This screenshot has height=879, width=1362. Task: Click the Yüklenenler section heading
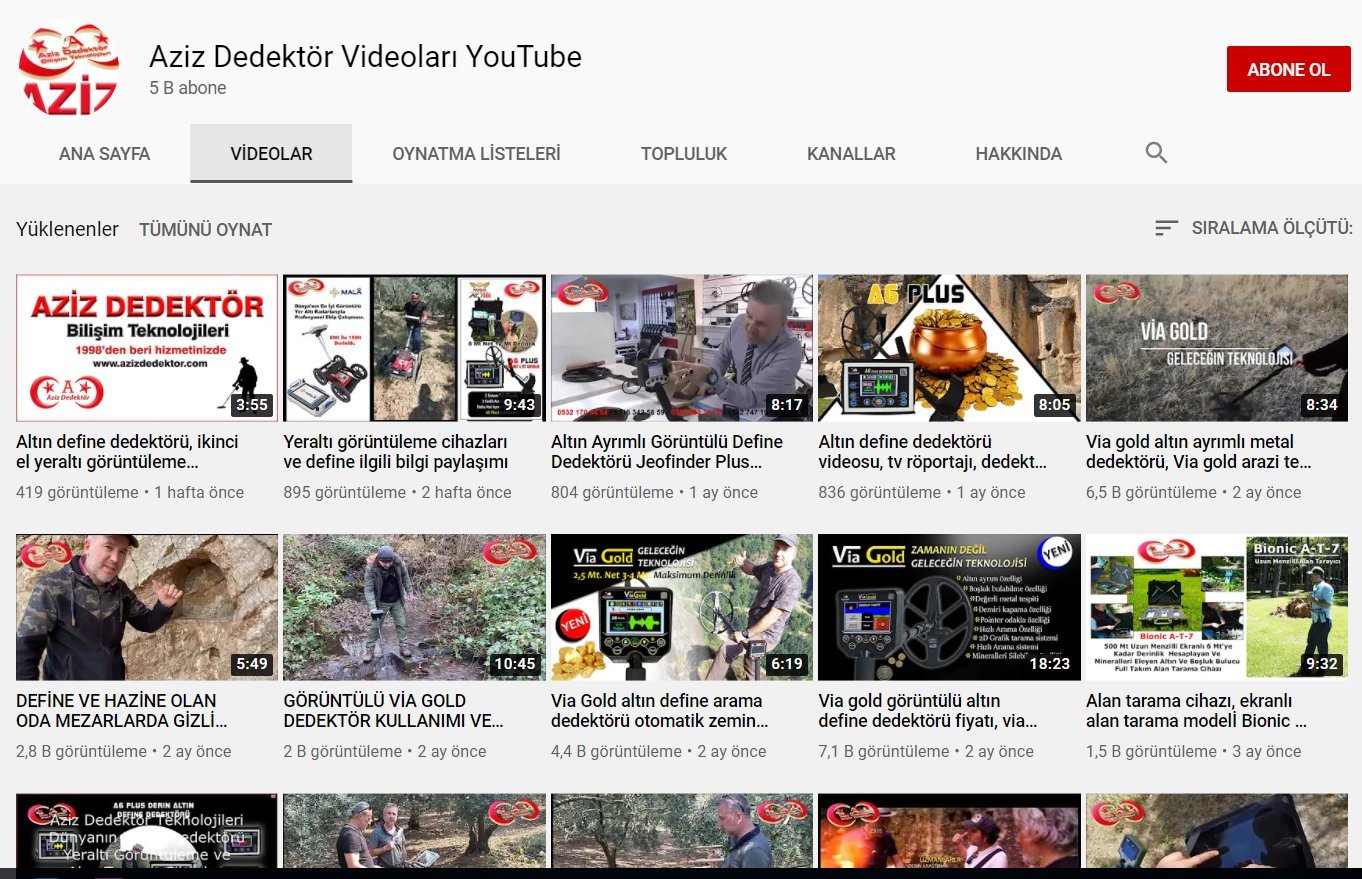(x=67, y=229)
